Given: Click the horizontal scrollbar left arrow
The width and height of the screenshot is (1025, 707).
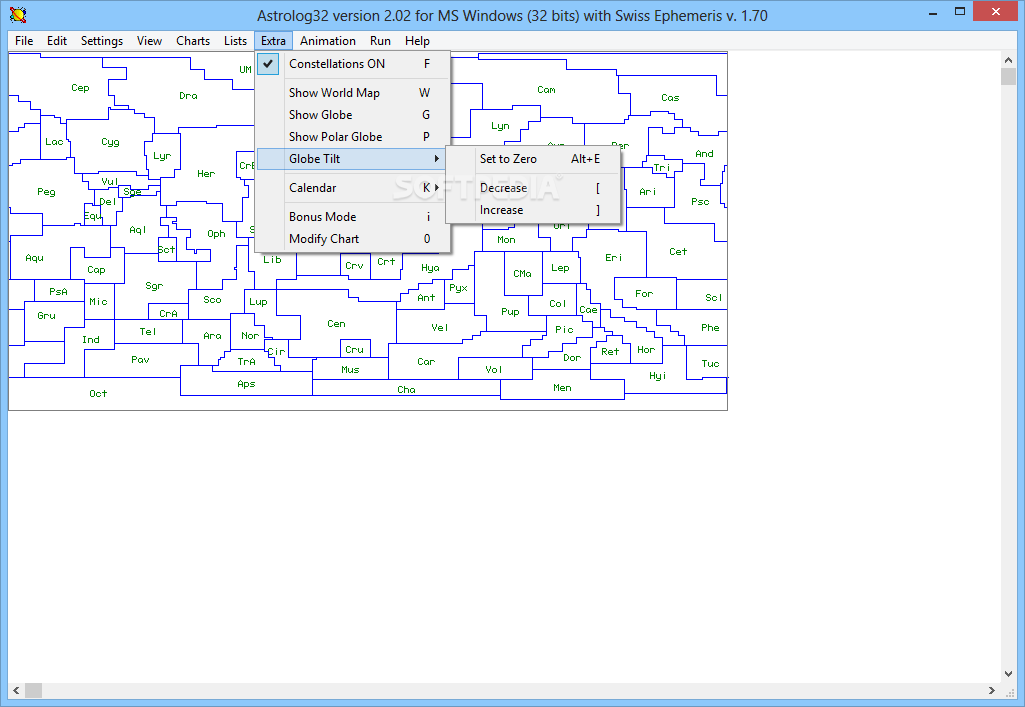Looking at the screenshot, I should click(x=16, y=690).
